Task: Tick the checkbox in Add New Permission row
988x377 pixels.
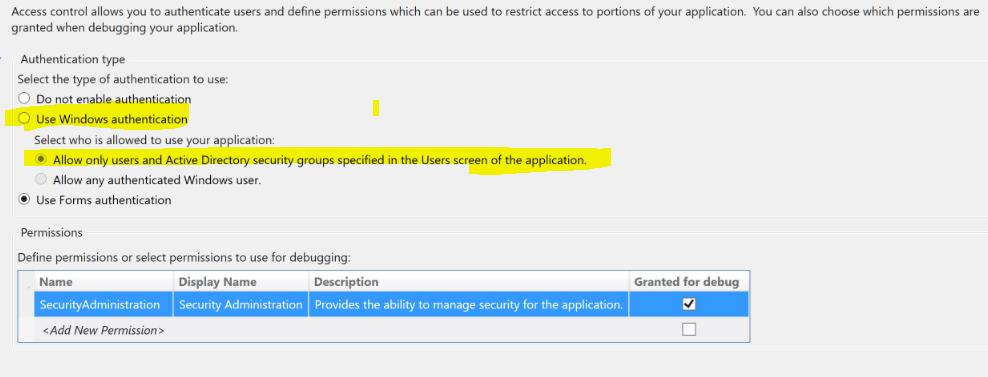Action: coord(689,329)
